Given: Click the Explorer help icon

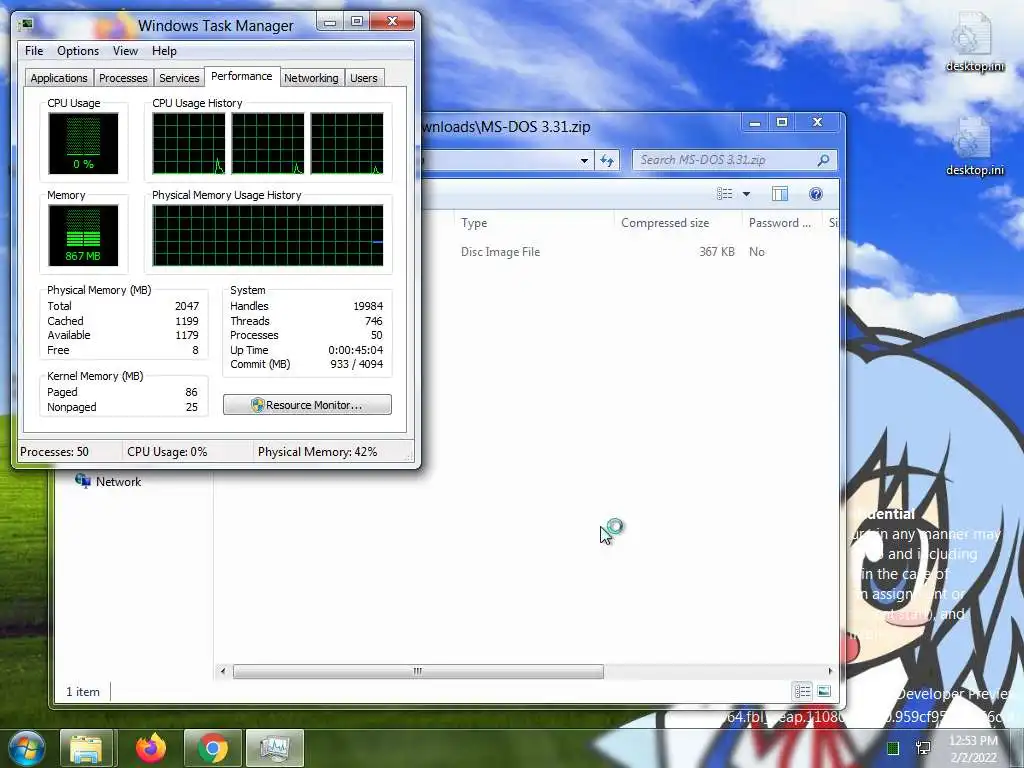Looking at the screenshot, I should pos(815,193).
